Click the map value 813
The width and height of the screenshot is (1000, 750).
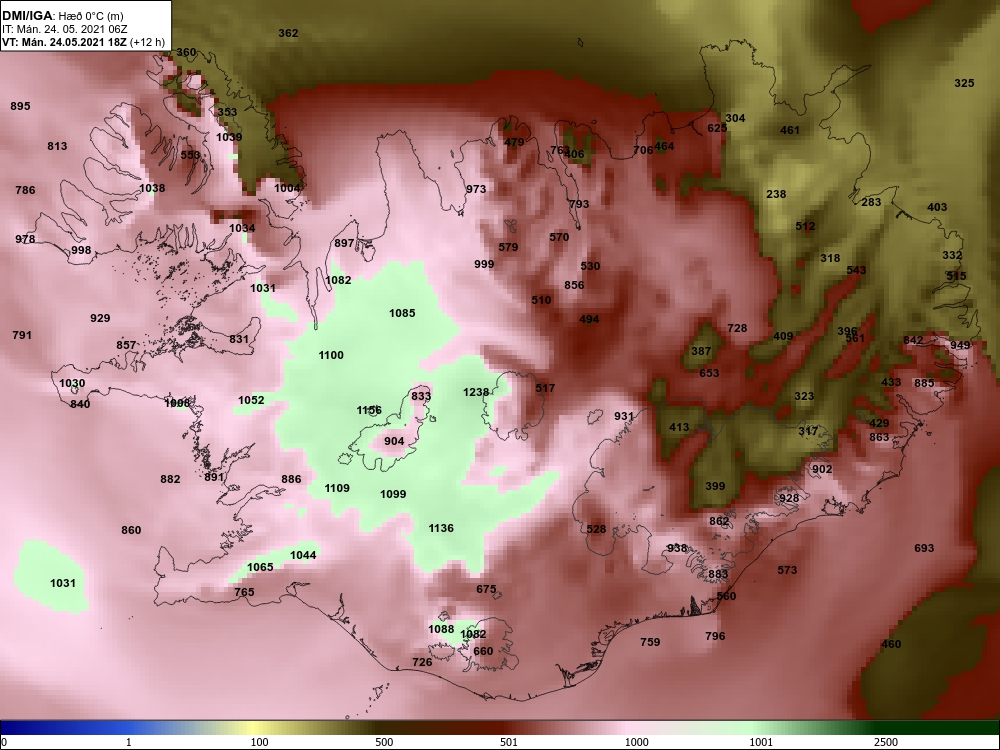(x=57, y=147)
